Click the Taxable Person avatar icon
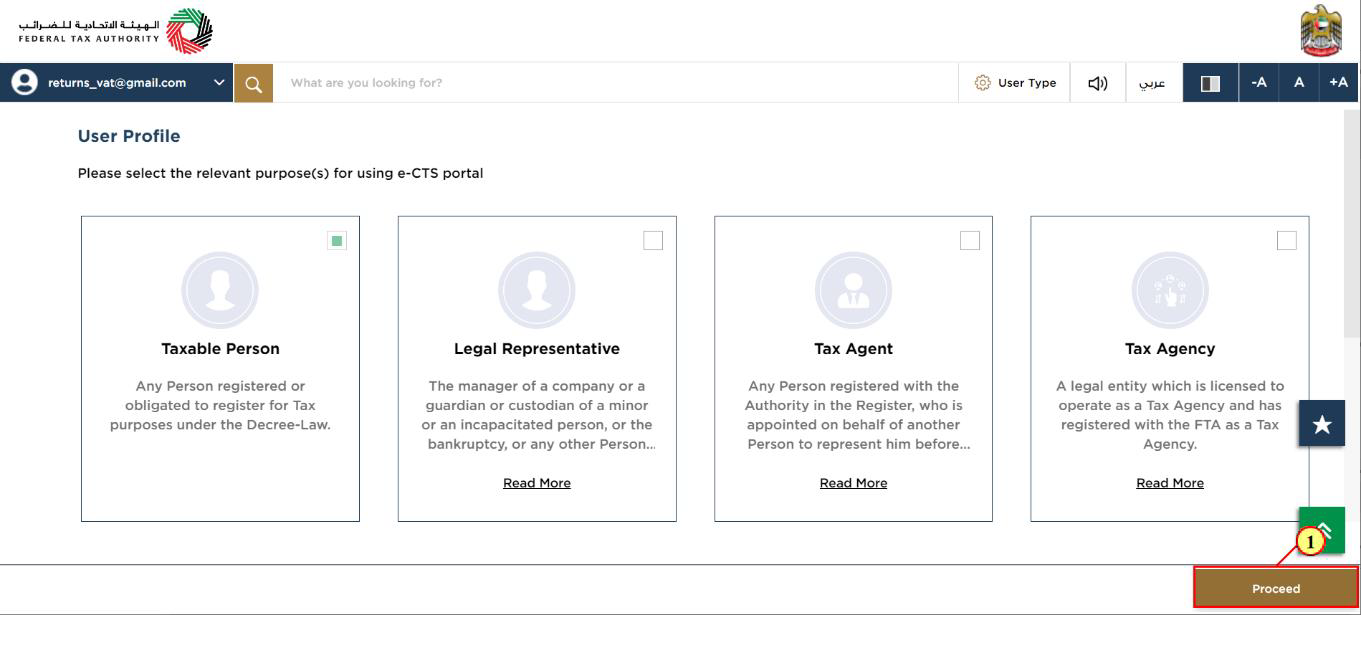This screenshot has height=648, width=1361. click(220, 290)
